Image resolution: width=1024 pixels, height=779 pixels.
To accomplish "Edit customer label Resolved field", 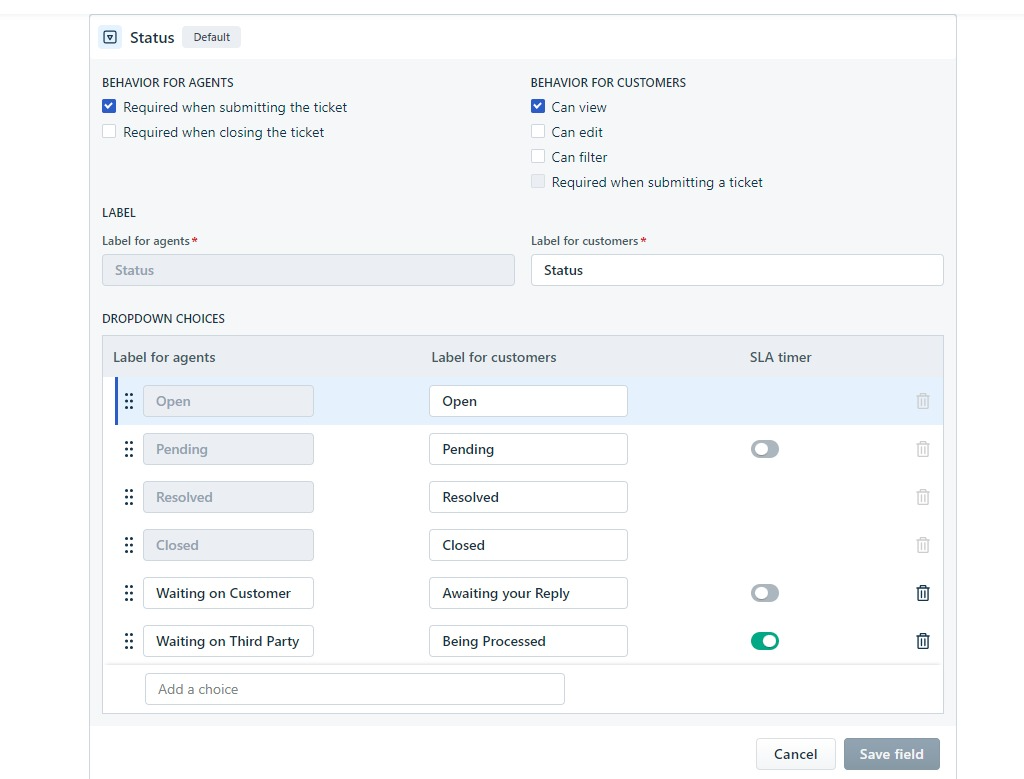I will click(528, 497).
